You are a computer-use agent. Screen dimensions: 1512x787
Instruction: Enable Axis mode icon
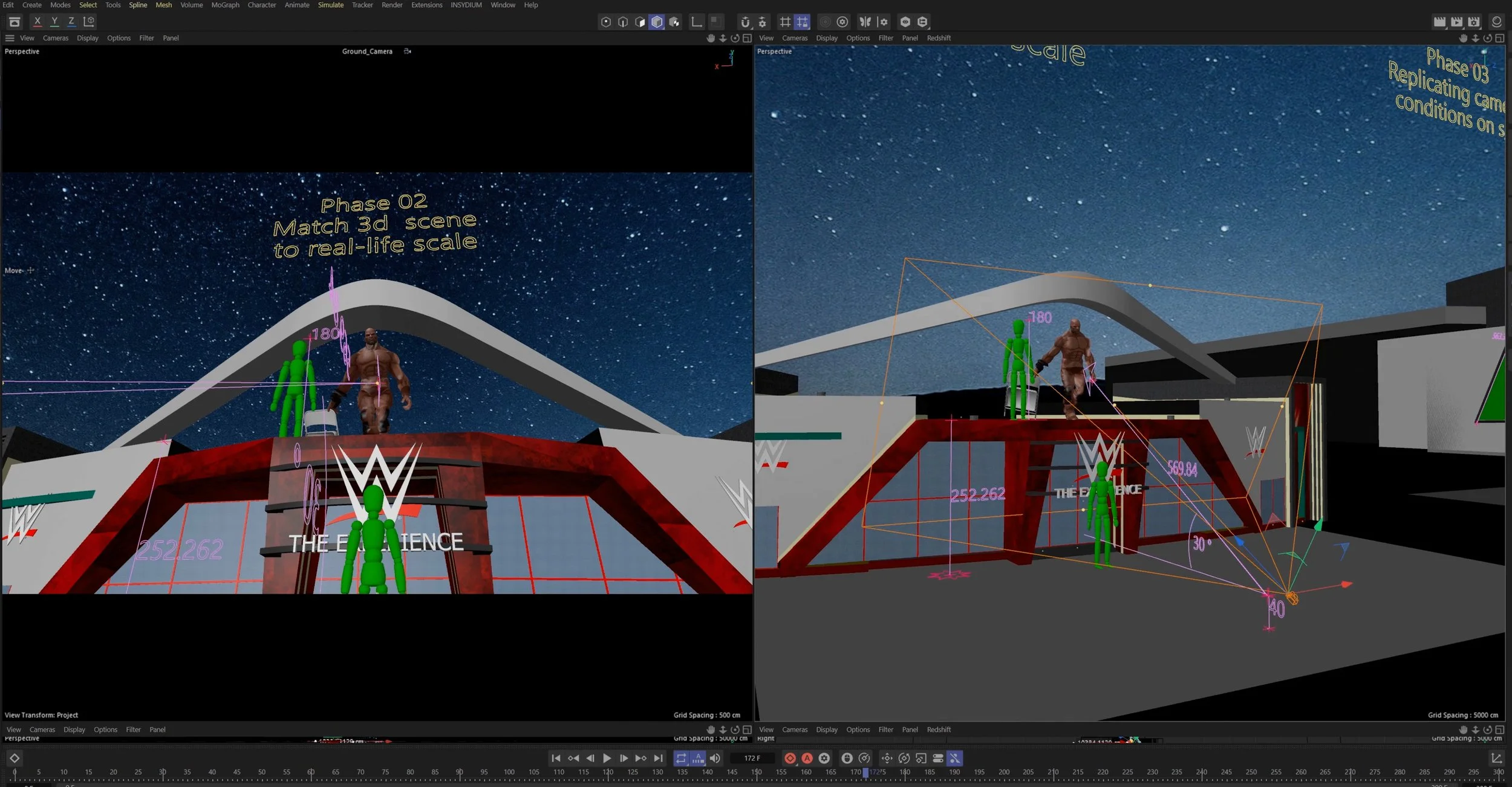pos(697,22)
